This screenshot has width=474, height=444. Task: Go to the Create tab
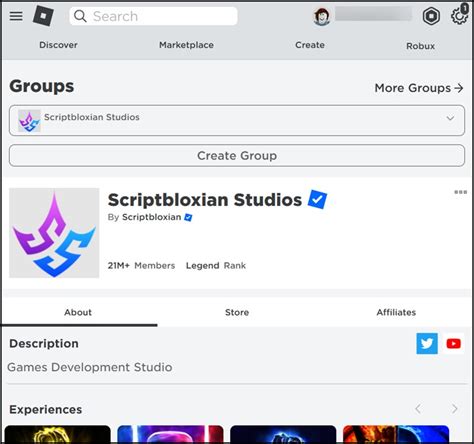click(310, 45)
